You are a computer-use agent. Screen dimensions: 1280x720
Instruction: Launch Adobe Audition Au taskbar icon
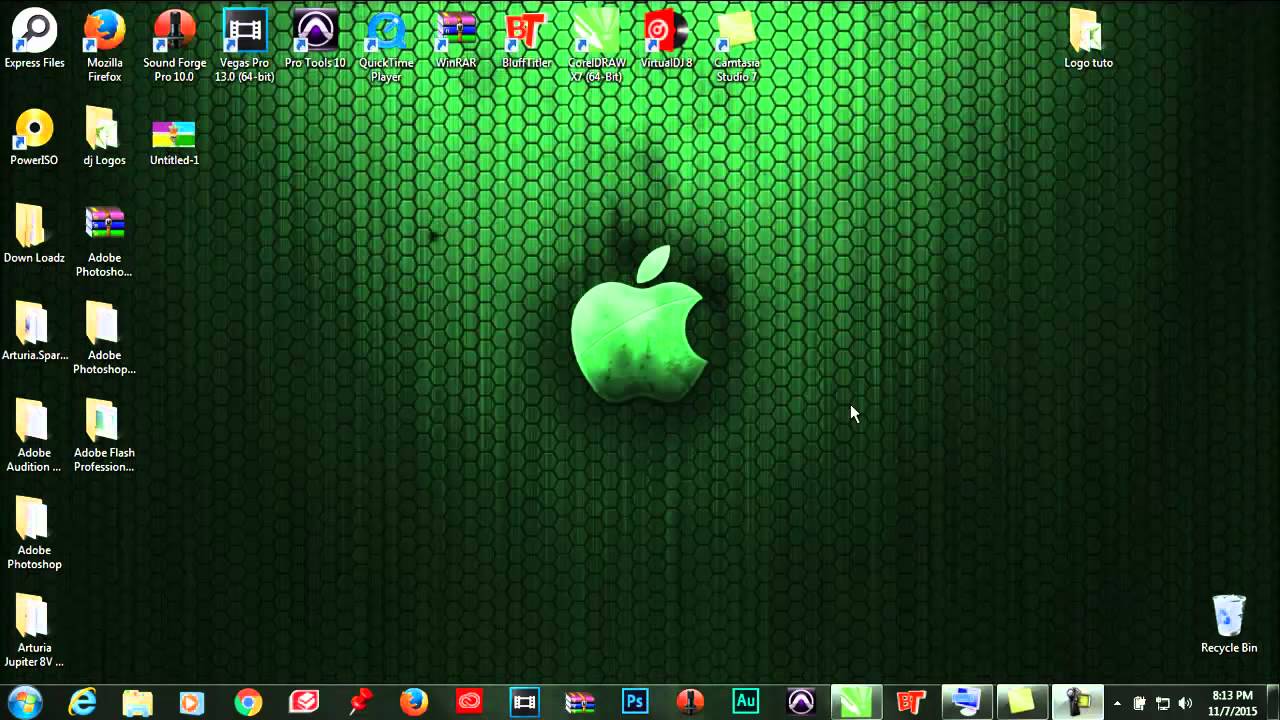746,702
